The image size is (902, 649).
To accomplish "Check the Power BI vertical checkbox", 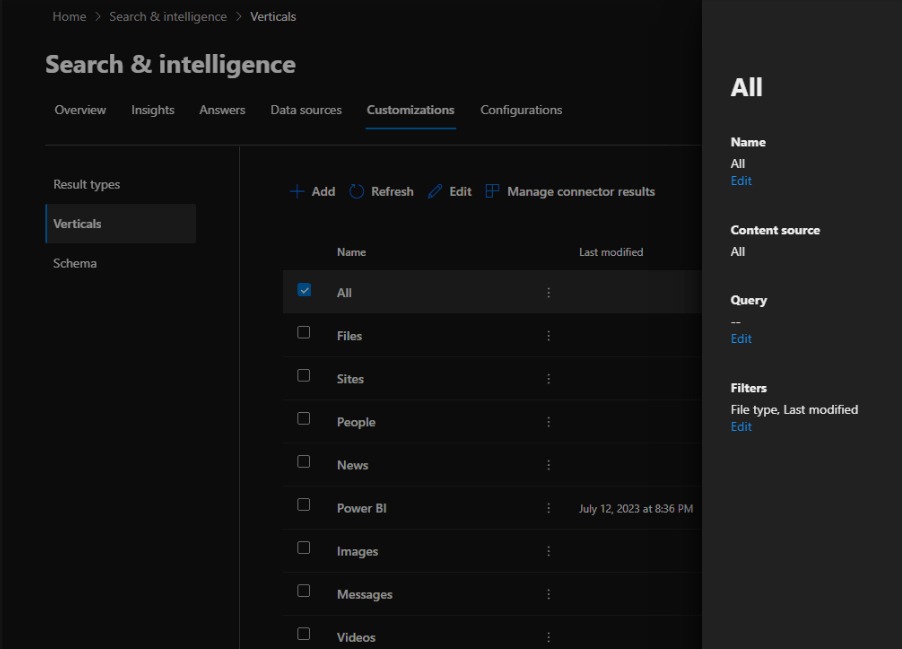I will point(304,505).
